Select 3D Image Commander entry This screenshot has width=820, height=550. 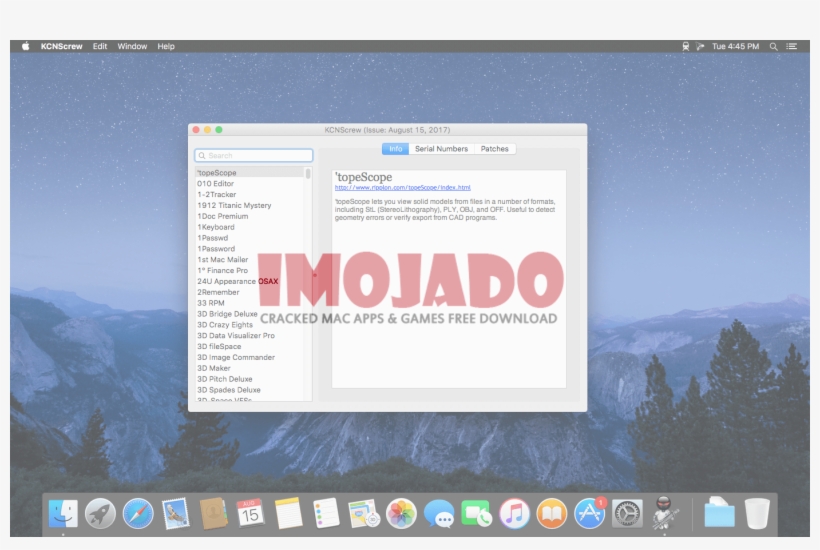[250, 358]
